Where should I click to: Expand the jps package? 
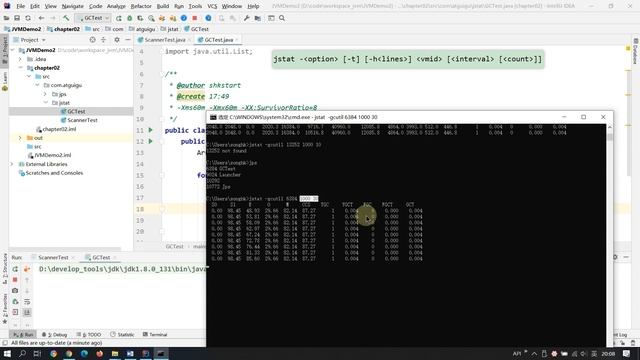click(x=45, y=94)
